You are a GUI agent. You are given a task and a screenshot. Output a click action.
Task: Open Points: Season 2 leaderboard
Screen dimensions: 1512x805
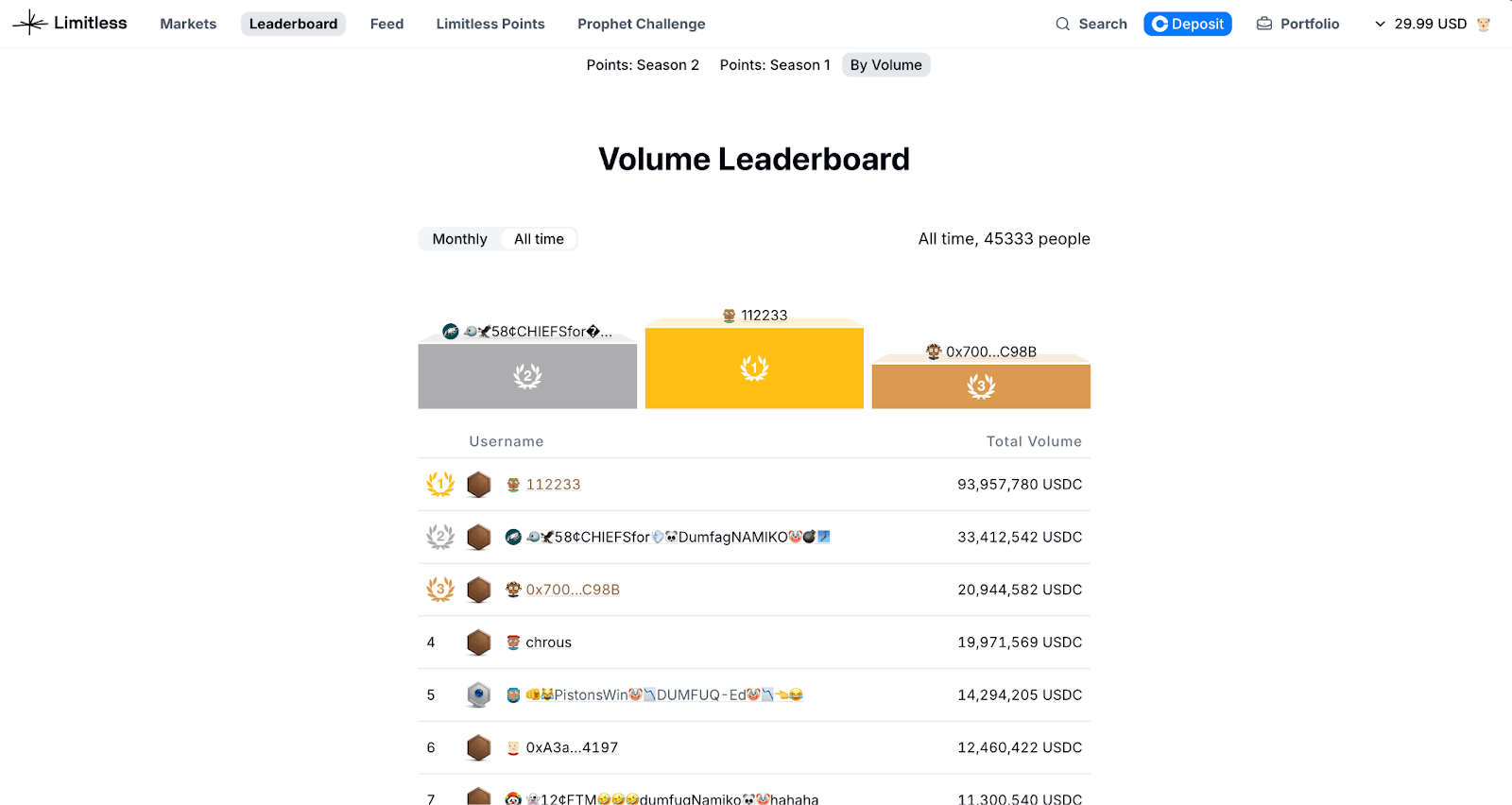point(643,65)
